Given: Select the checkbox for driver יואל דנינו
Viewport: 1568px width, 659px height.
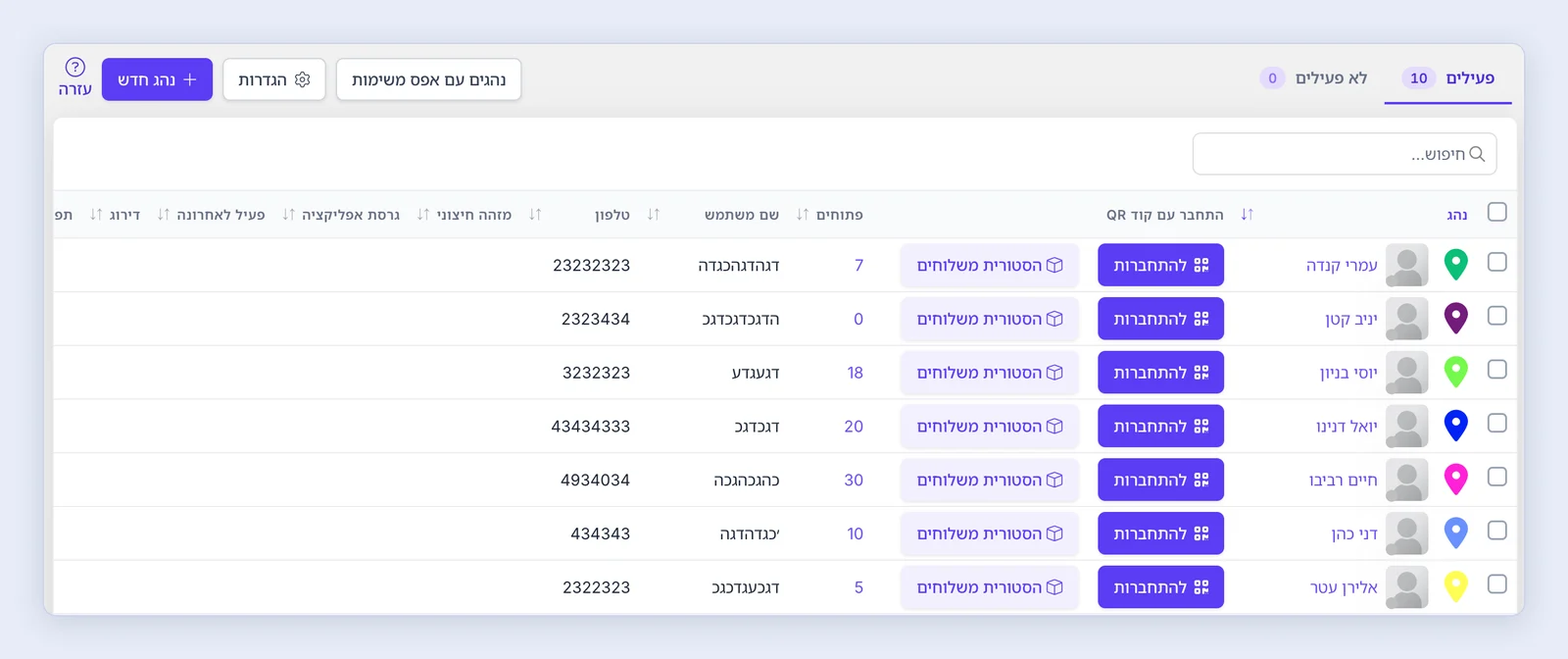Looking at the screenshot, I should tap(1497, 424).
